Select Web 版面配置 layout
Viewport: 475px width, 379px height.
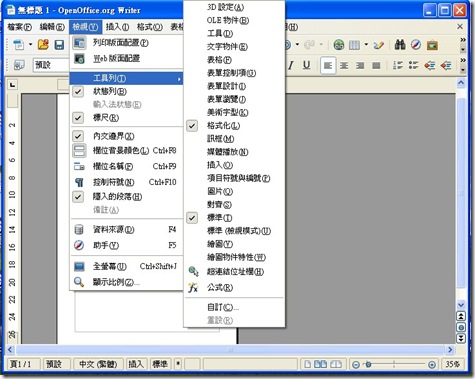pyautogui.click(x=126, y=59)
